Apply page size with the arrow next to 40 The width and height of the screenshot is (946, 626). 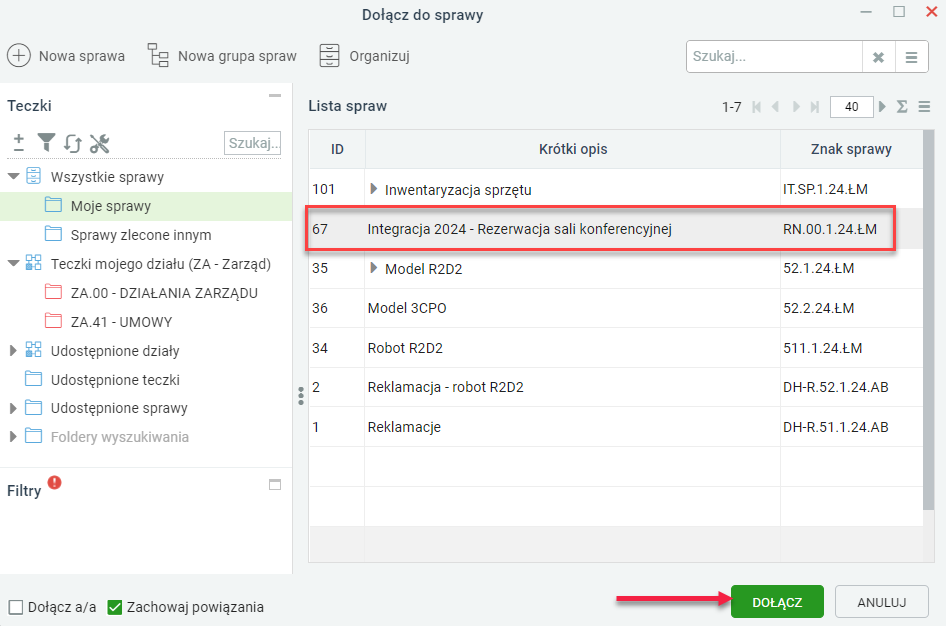point(883,107)
